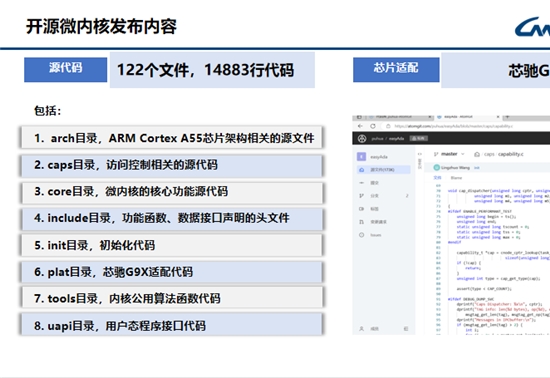Open the master branch dropdown
550x378 pixels.
tap(449, 154)
